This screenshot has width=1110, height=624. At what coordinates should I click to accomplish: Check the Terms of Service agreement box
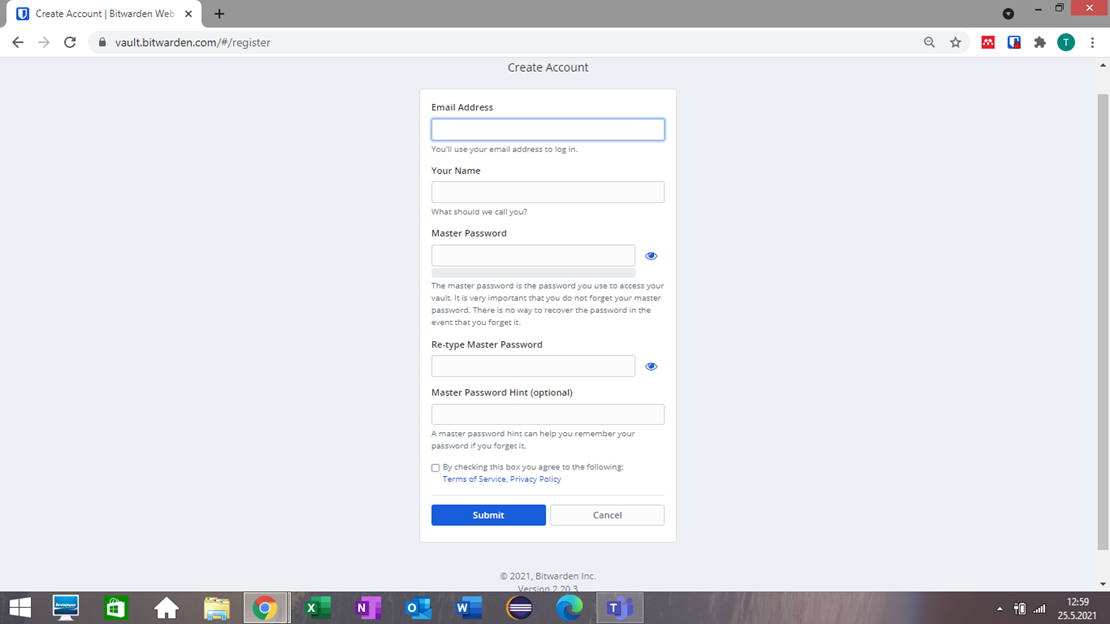[435, 467]
